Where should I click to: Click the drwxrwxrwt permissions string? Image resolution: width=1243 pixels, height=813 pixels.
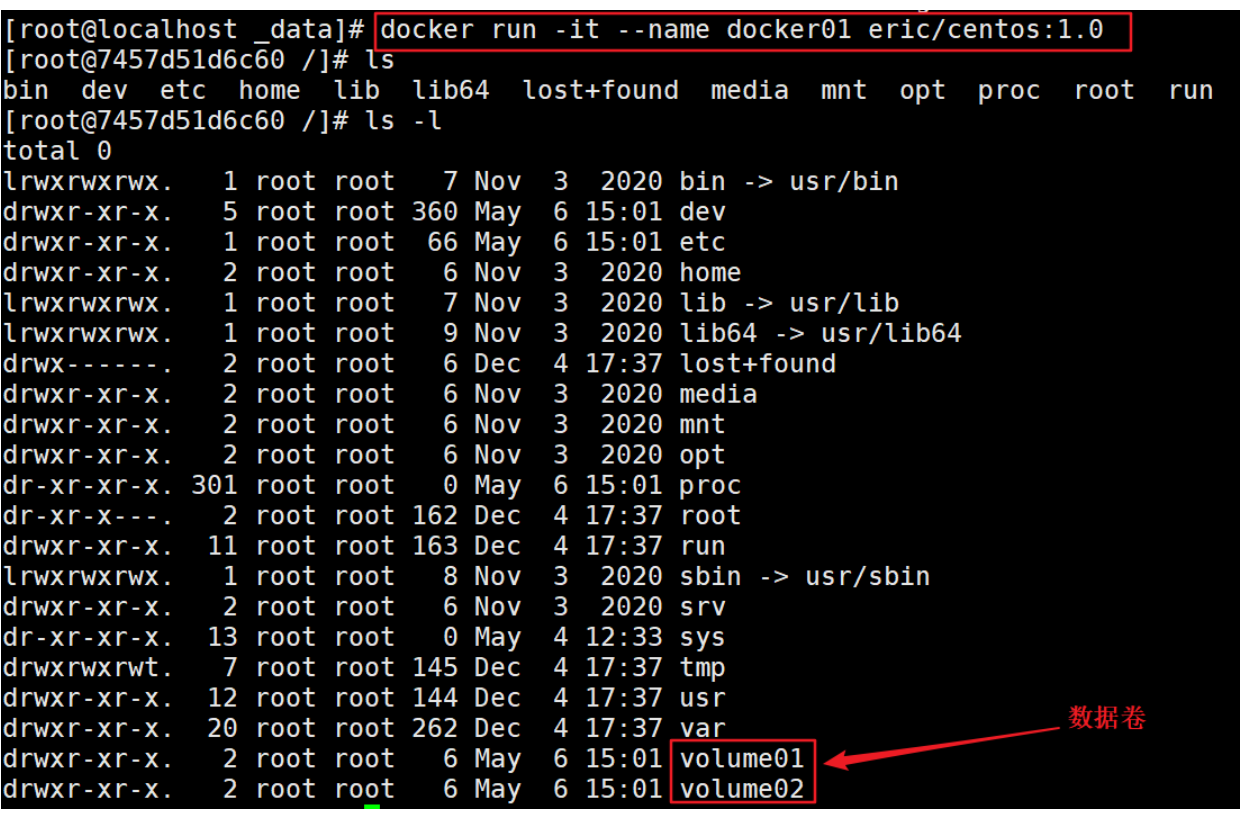click(x=88, y=667)
